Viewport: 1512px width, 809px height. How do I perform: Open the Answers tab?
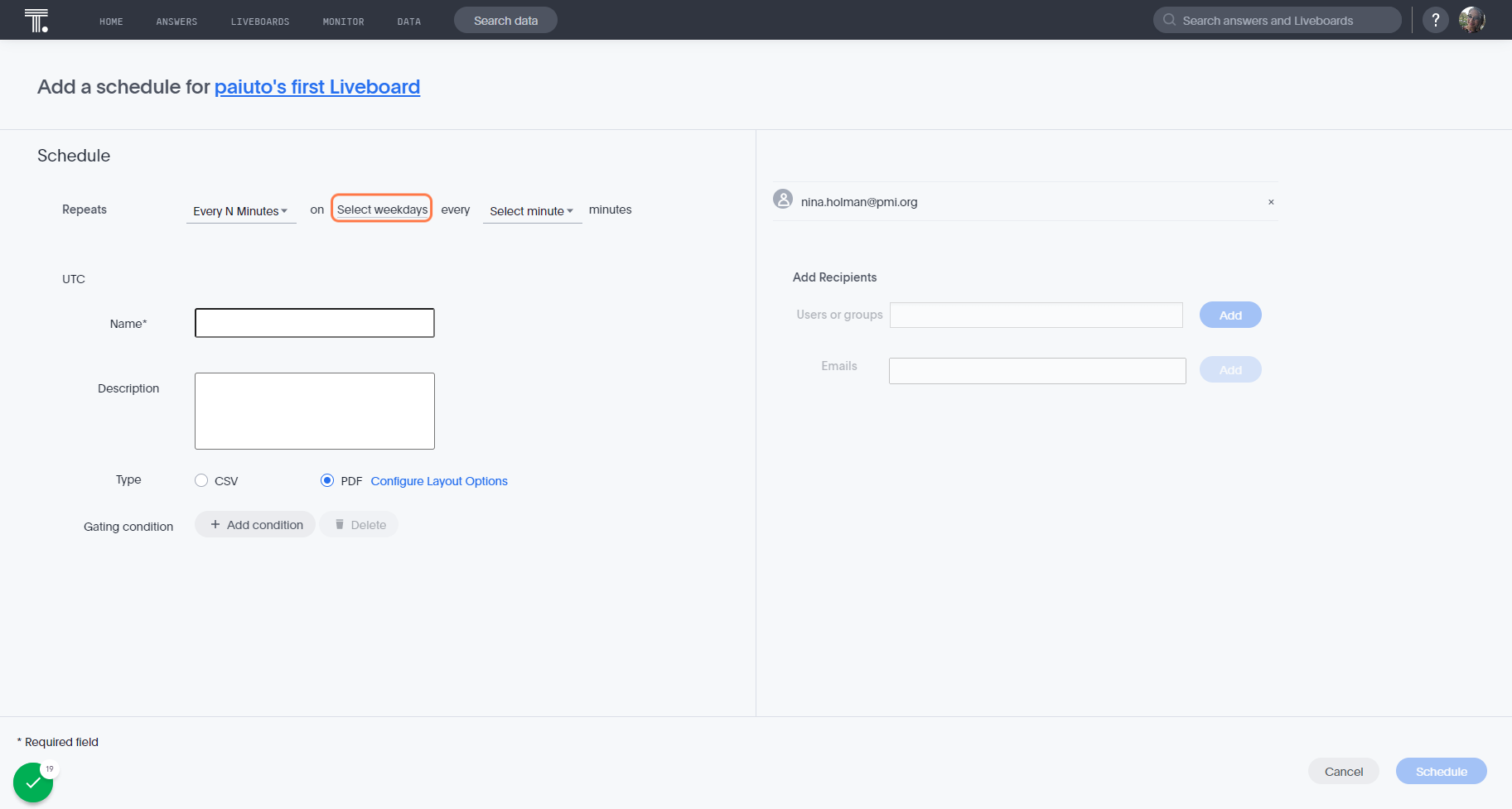pos(176,22)
